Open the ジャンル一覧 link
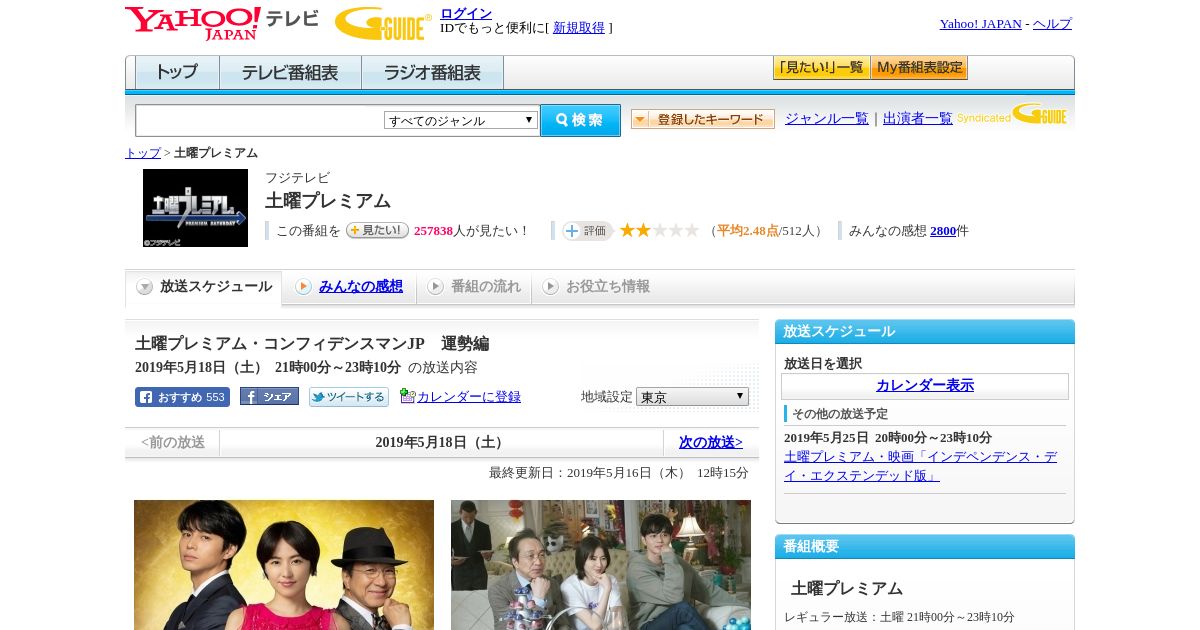1200x630 pixels. pos(826,118)
